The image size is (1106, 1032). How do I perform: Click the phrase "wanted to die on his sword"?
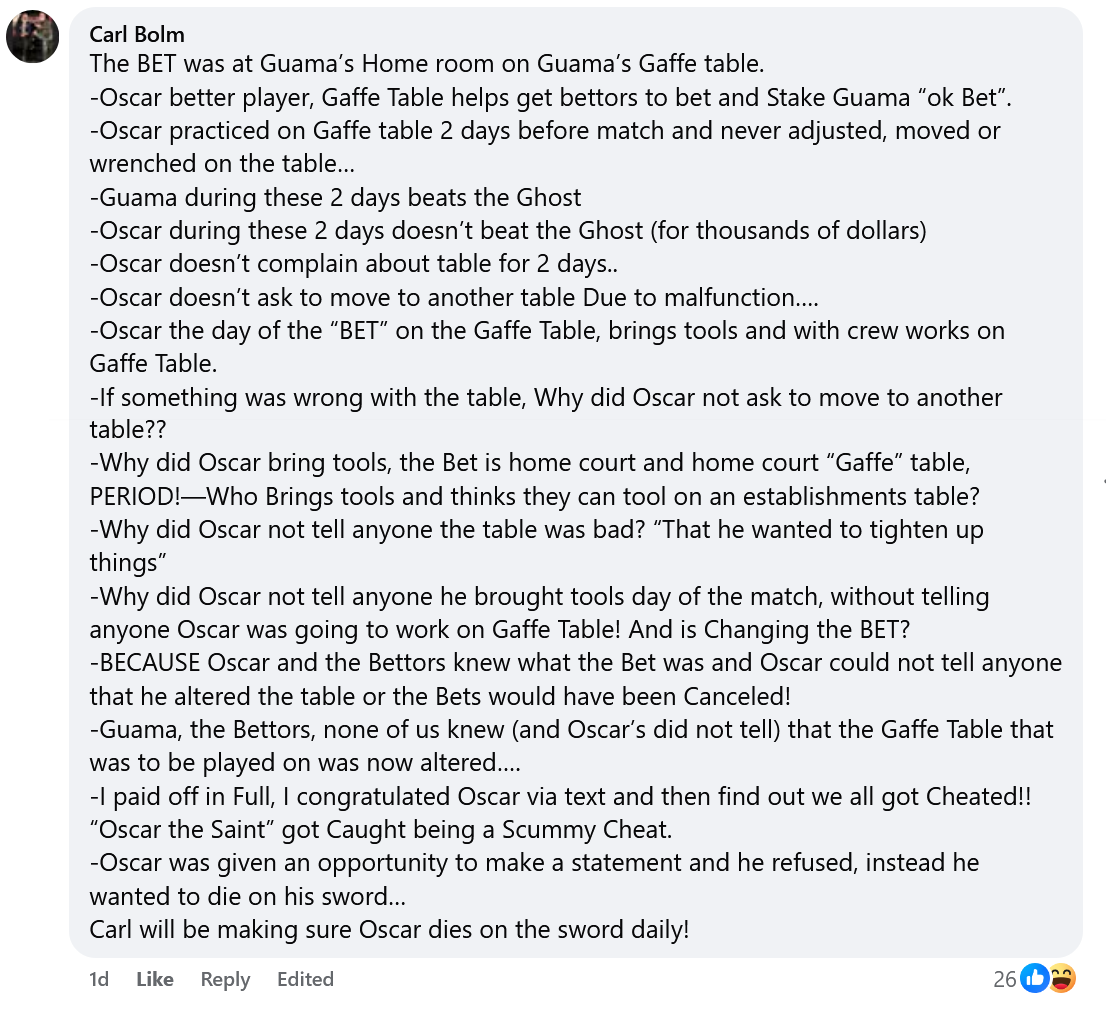[247, 896]
